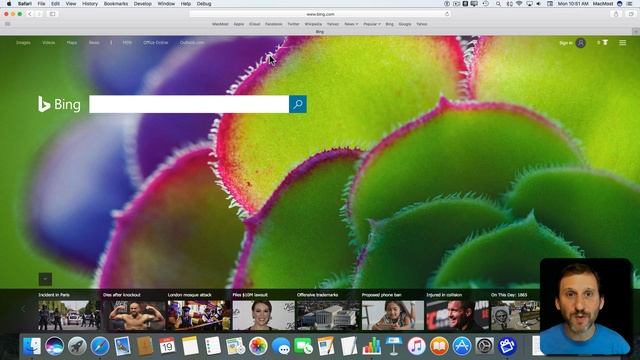
Task: Open the Google favorite bookmark
Action: point(405,24)
